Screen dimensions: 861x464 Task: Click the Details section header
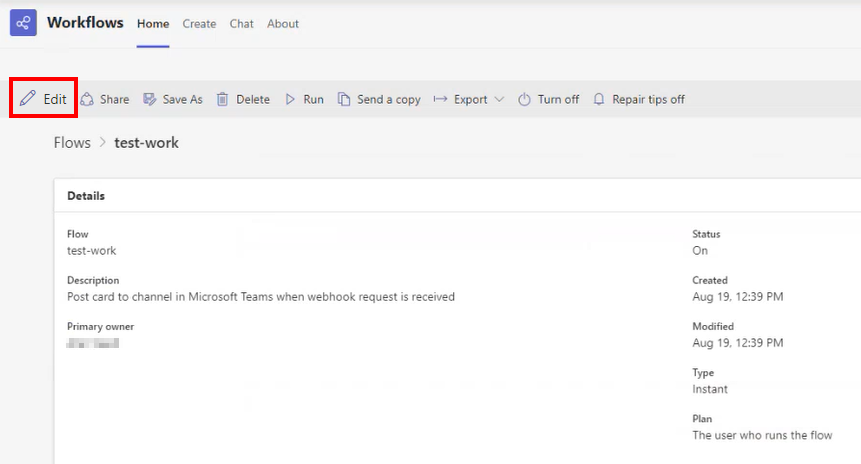pyautogui.click(x=86, y=196)
